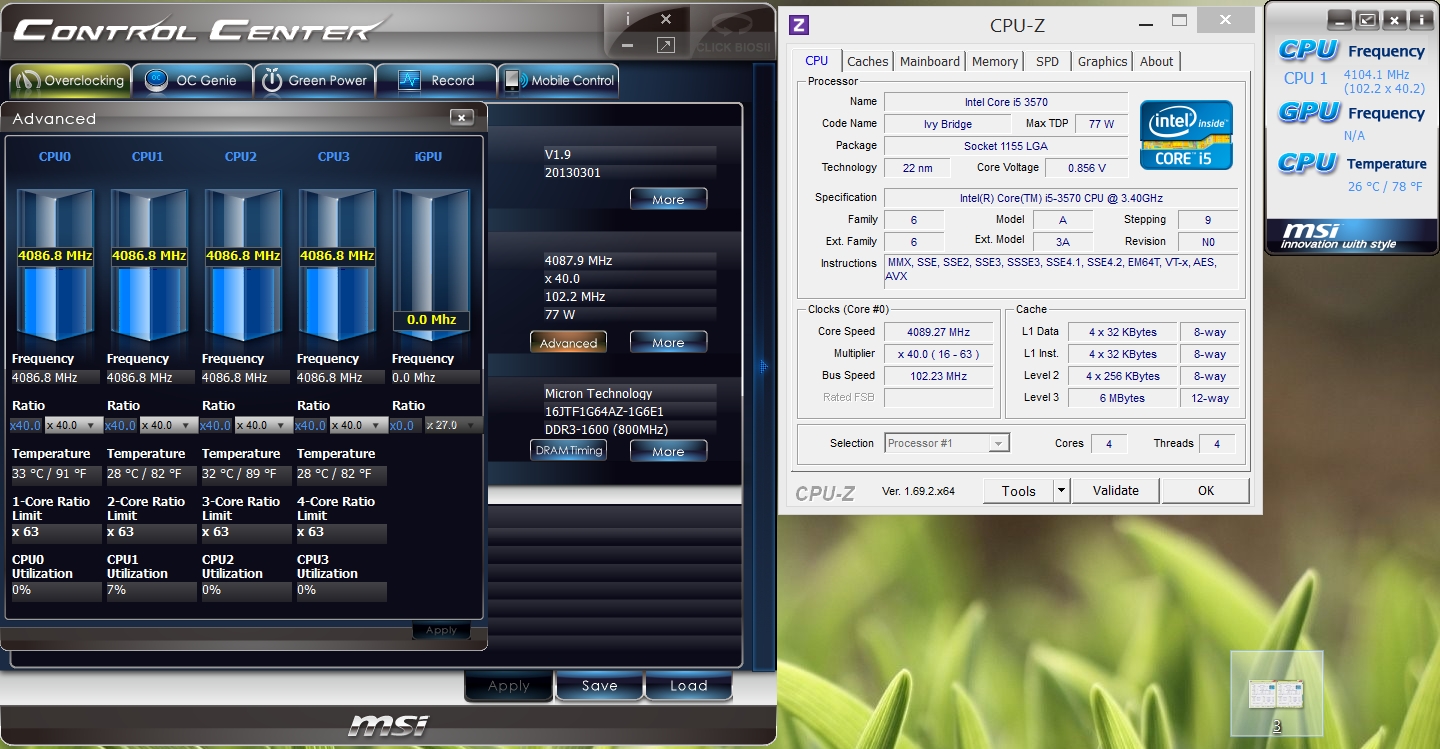Click the CPU0 temperature reading 33 °C / 91 °F
Viewport: 1440px width, 749px height.
(x=56, y=475)
